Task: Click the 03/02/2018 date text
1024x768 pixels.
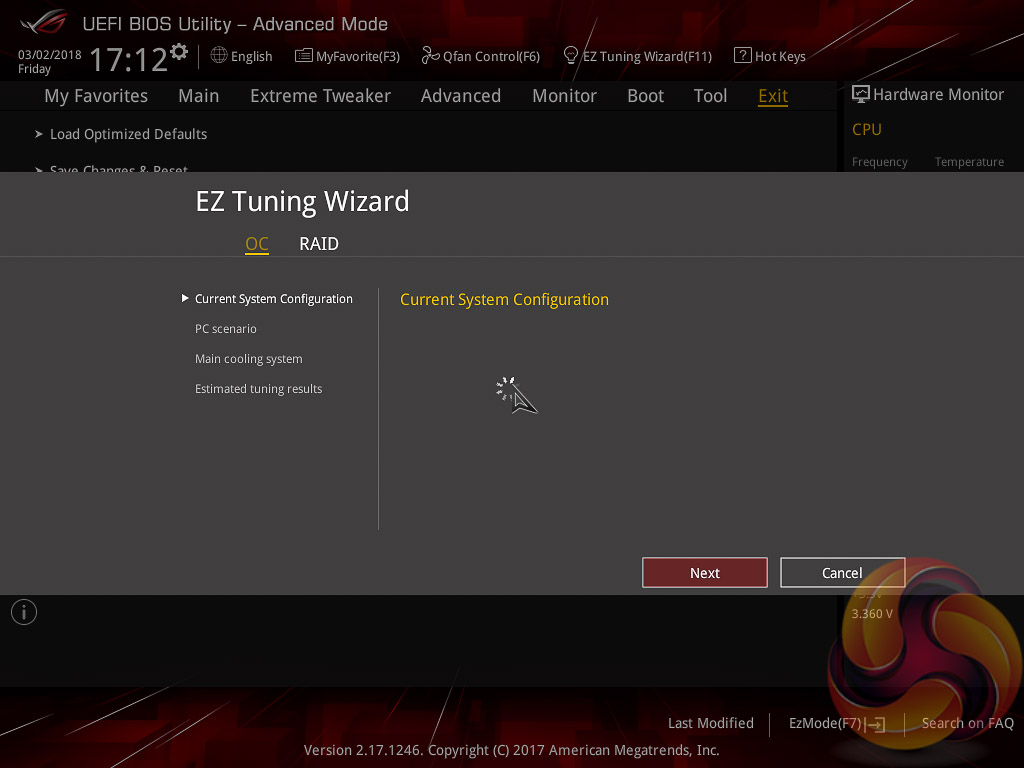Action: (x=50, y=55)
